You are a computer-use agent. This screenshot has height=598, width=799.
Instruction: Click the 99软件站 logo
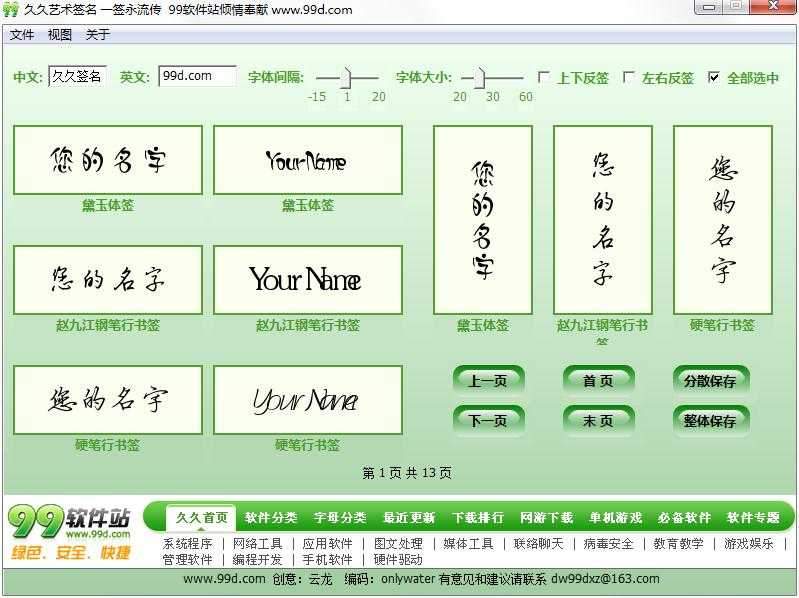(x=70, y=531)
